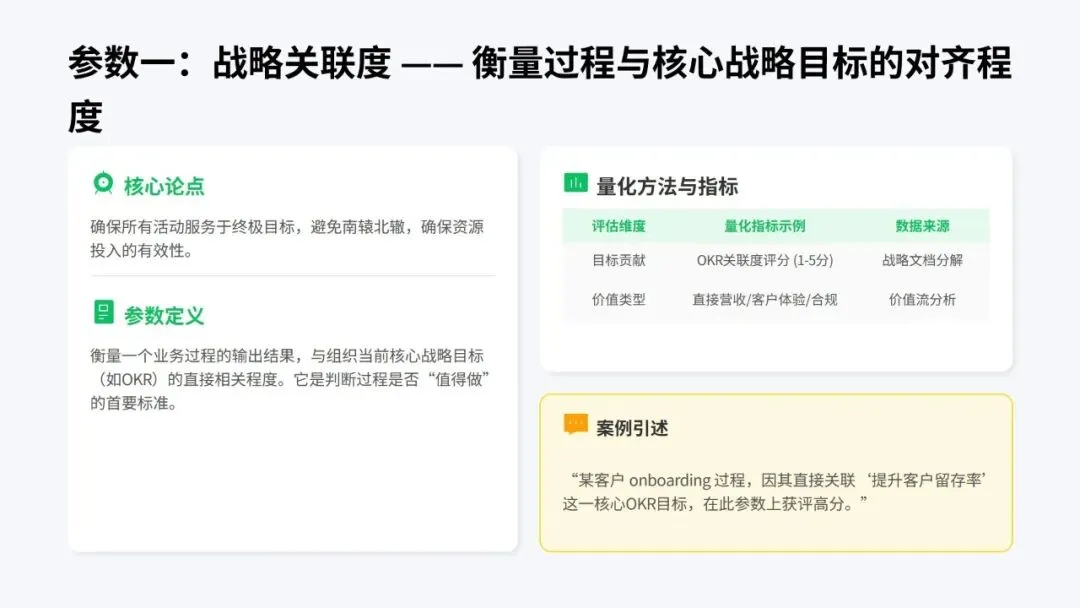1080x608 pixels.
Task: Click the paragraph starting with 衡量一个业务过程
Action: [290, 379]
